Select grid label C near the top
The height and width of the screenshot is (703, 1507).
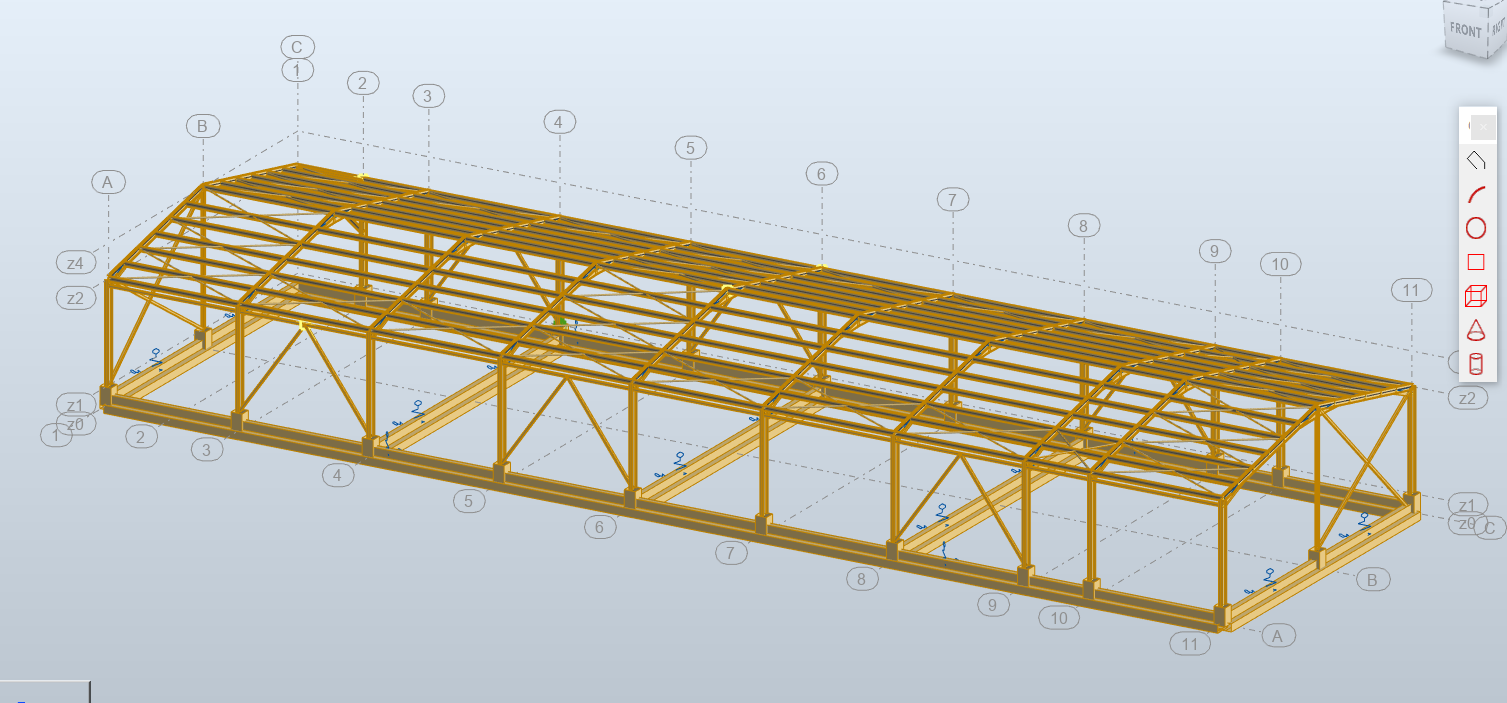click(295, 45)
